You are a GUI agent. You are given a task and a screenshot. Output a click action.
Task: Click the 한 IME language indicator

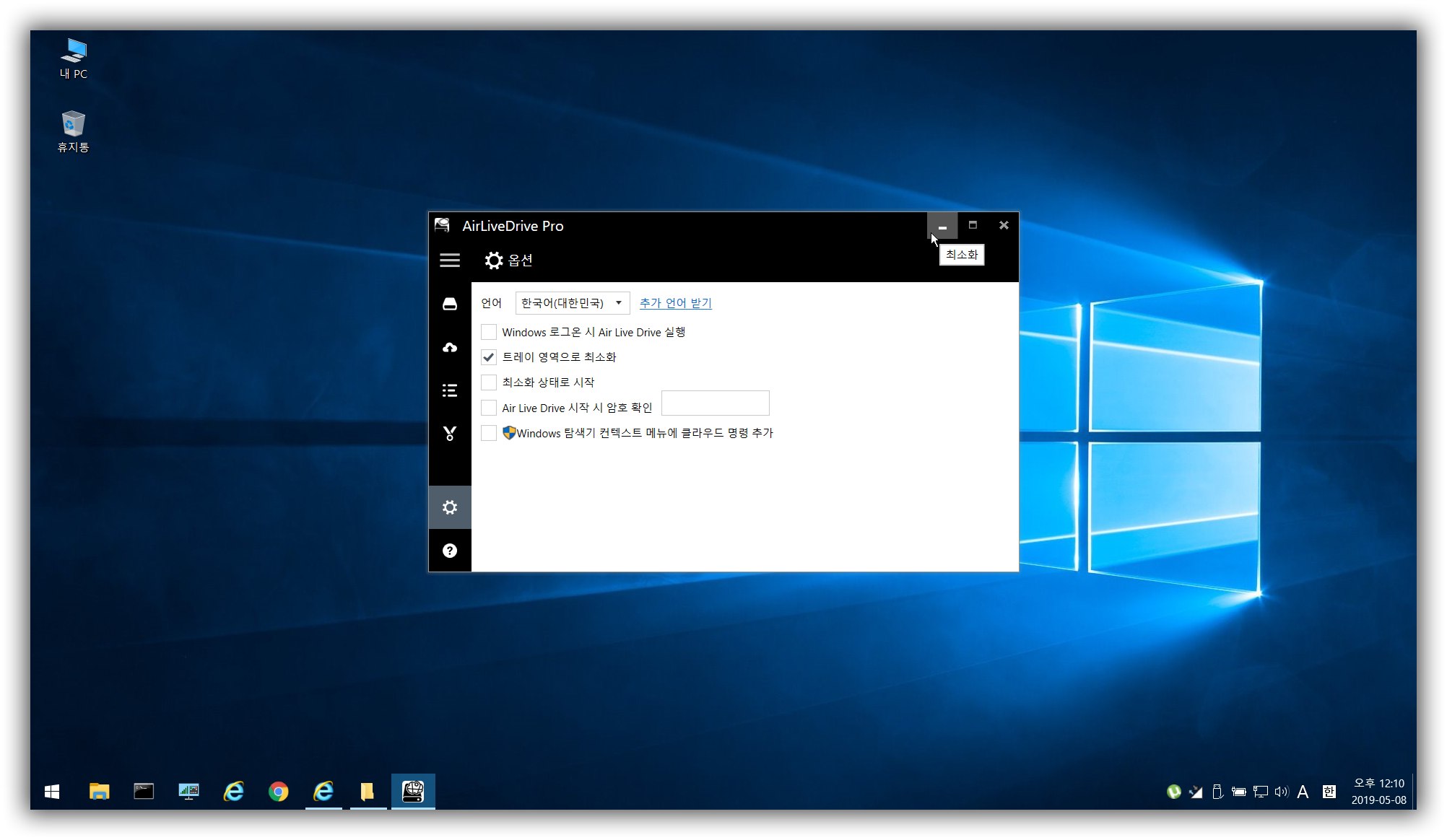(x=1329, y=792)
